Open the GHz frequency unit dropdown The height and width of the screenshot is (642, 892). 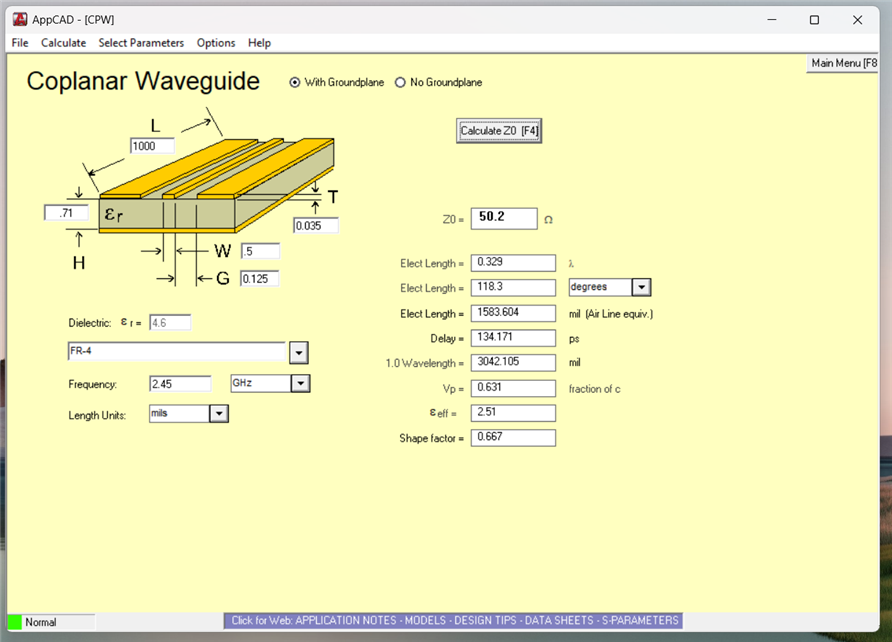pyautogui.click(x=300, y=384)
